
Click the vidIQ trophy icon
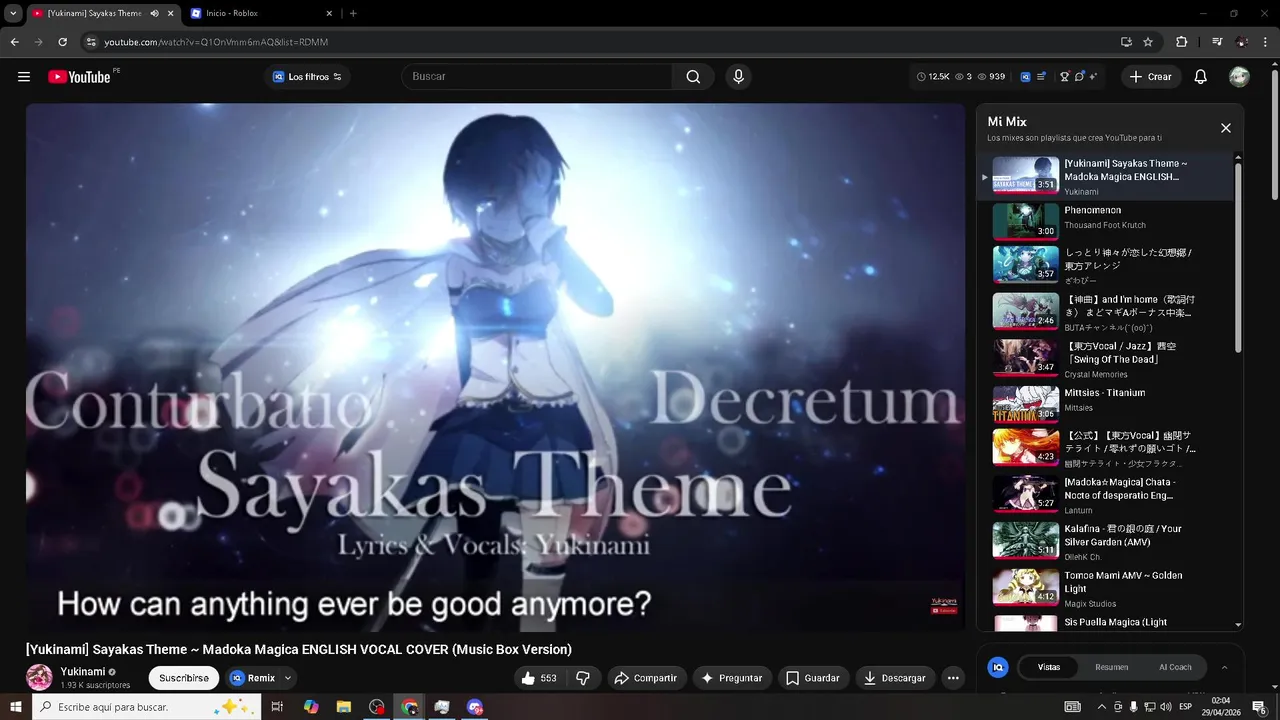(1065, 77)
